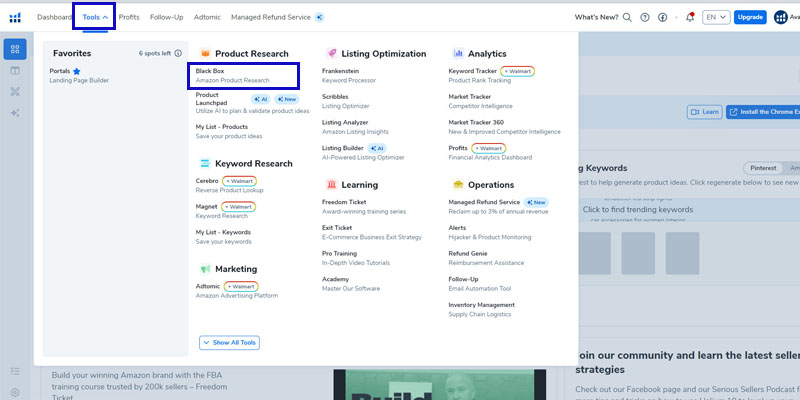The image size is (800, 400).
Task: Open the notifications bell icon
Action: point(690,17)
